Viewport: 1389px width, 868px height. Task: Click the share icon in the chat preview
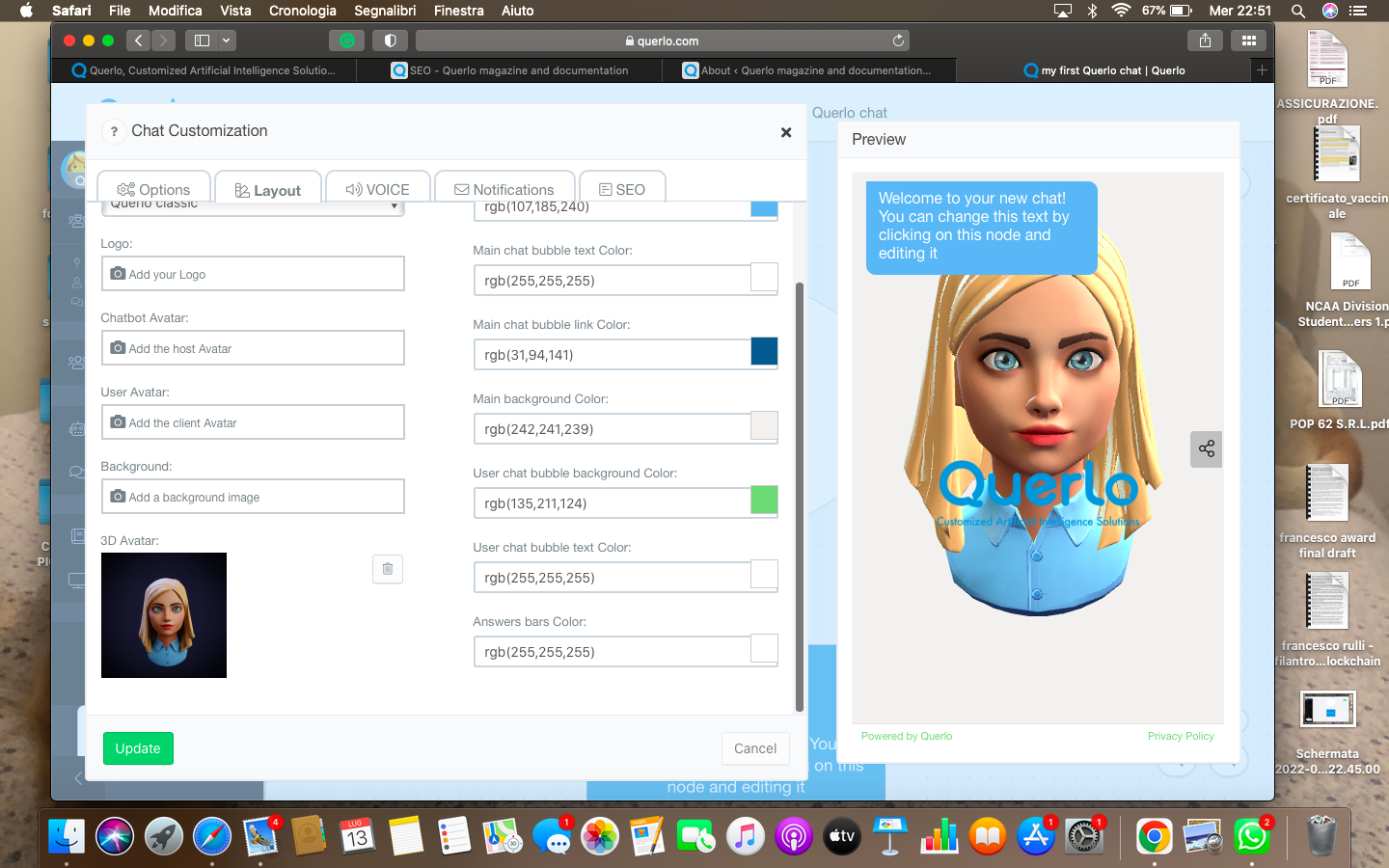[x=1206, y=448]
